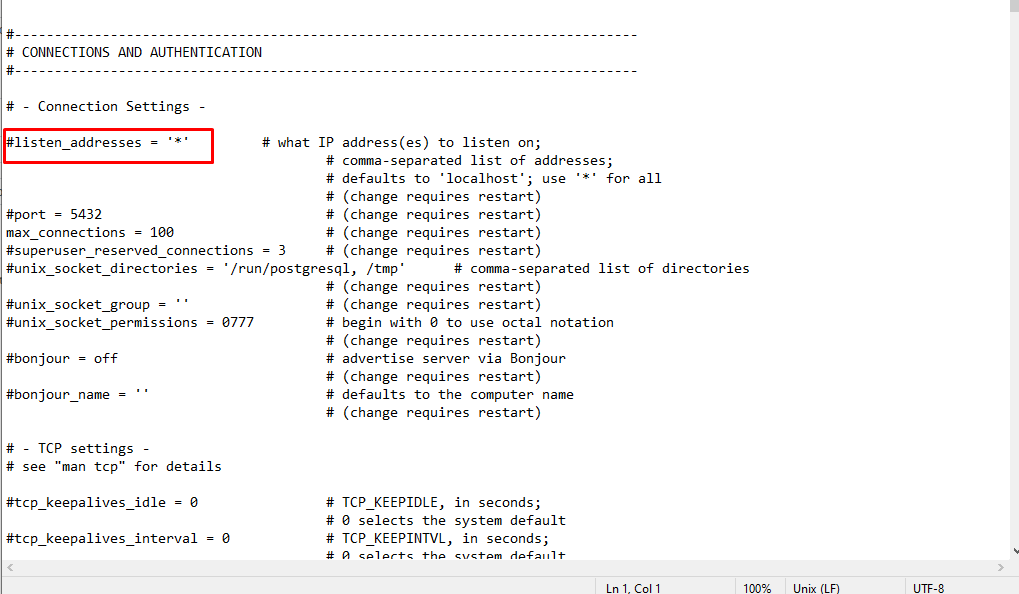Viewport: 1019px width, 594px height.
Task: Click the UTF-8 encoding indicator
Action: (x=930, y=588)
